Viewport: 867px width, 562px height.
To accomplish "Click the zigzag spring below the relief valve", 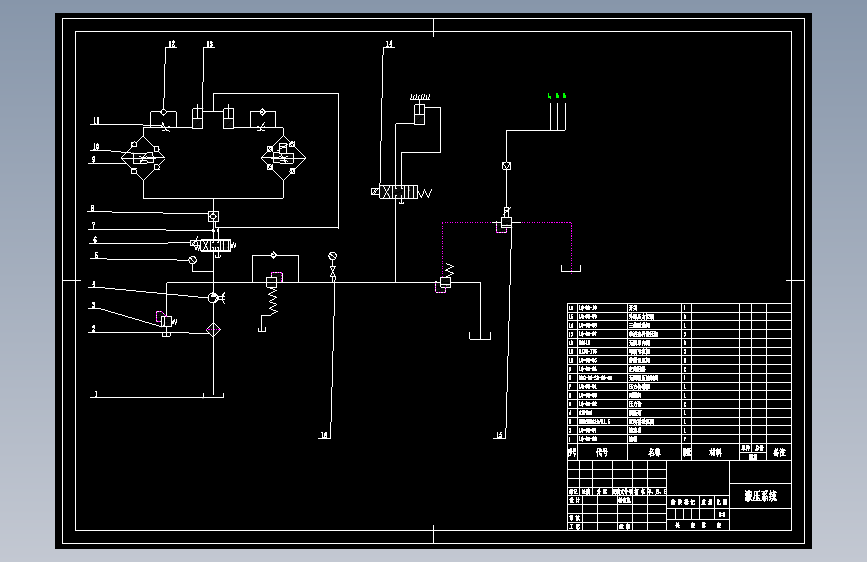I will tap(273, 302).
